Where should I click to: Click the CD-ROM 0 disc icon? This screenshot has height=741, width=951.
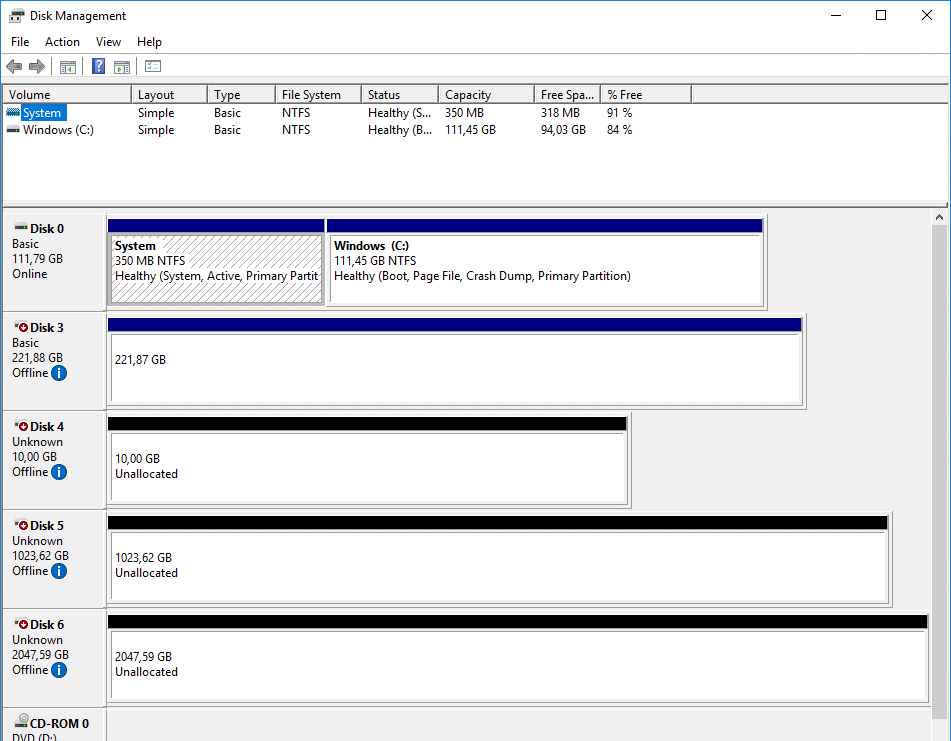point(22,722)
